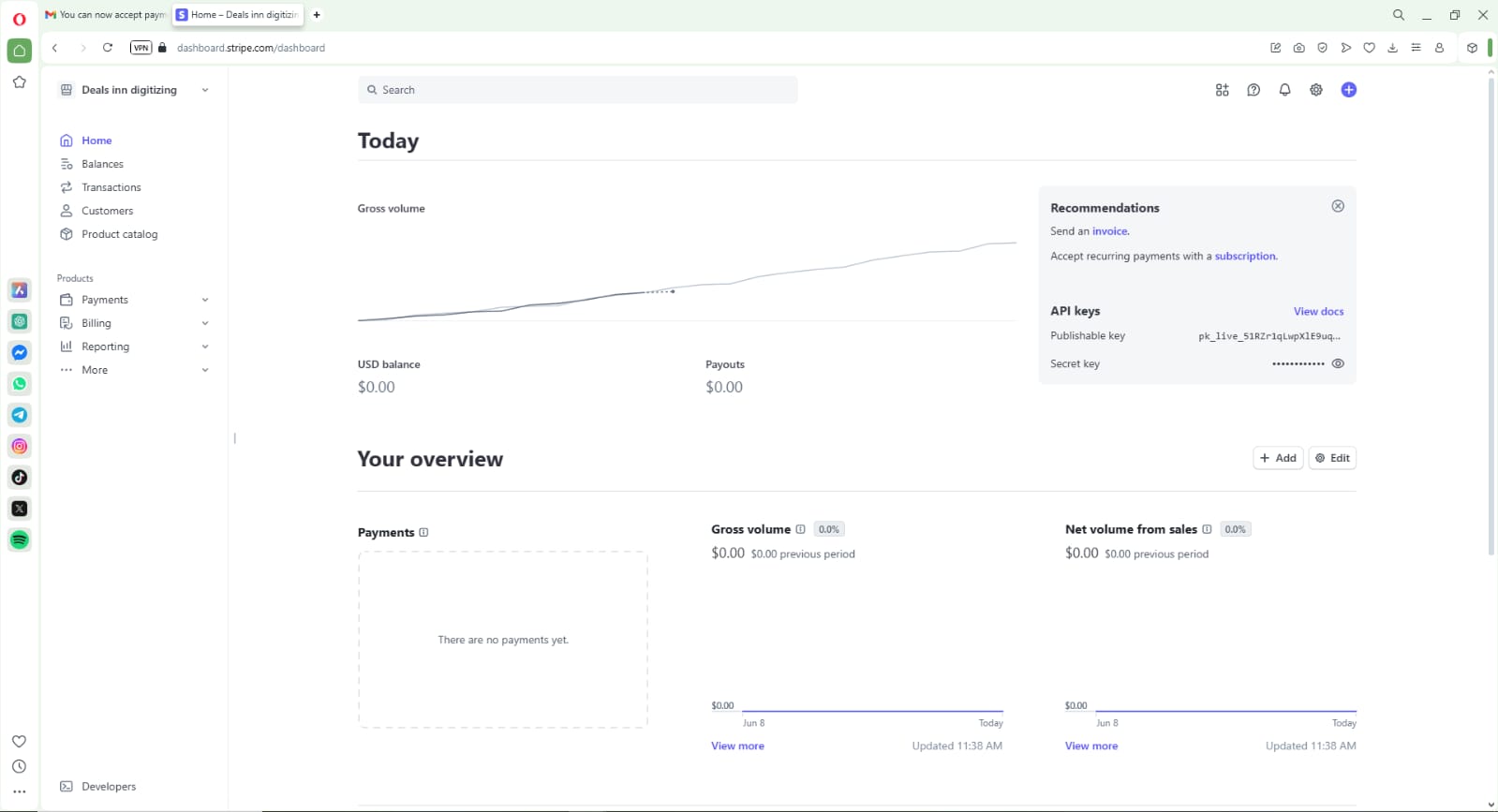Open Spotify in the Opera sidebar
The height and width of the screenshot is (812, 1498).
(x=20, y=540)
